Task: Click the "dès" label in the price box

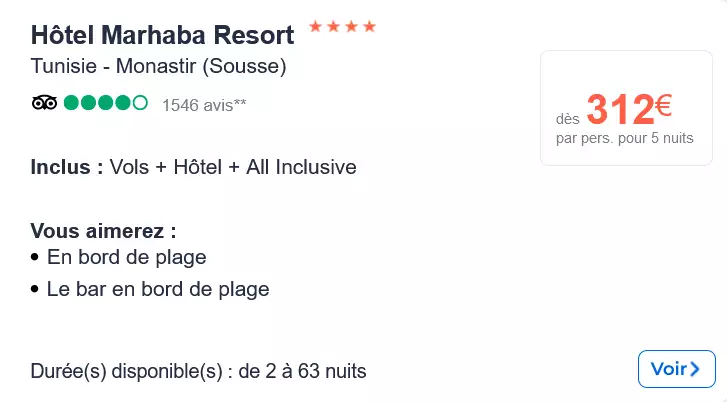Action: (567, 119)
